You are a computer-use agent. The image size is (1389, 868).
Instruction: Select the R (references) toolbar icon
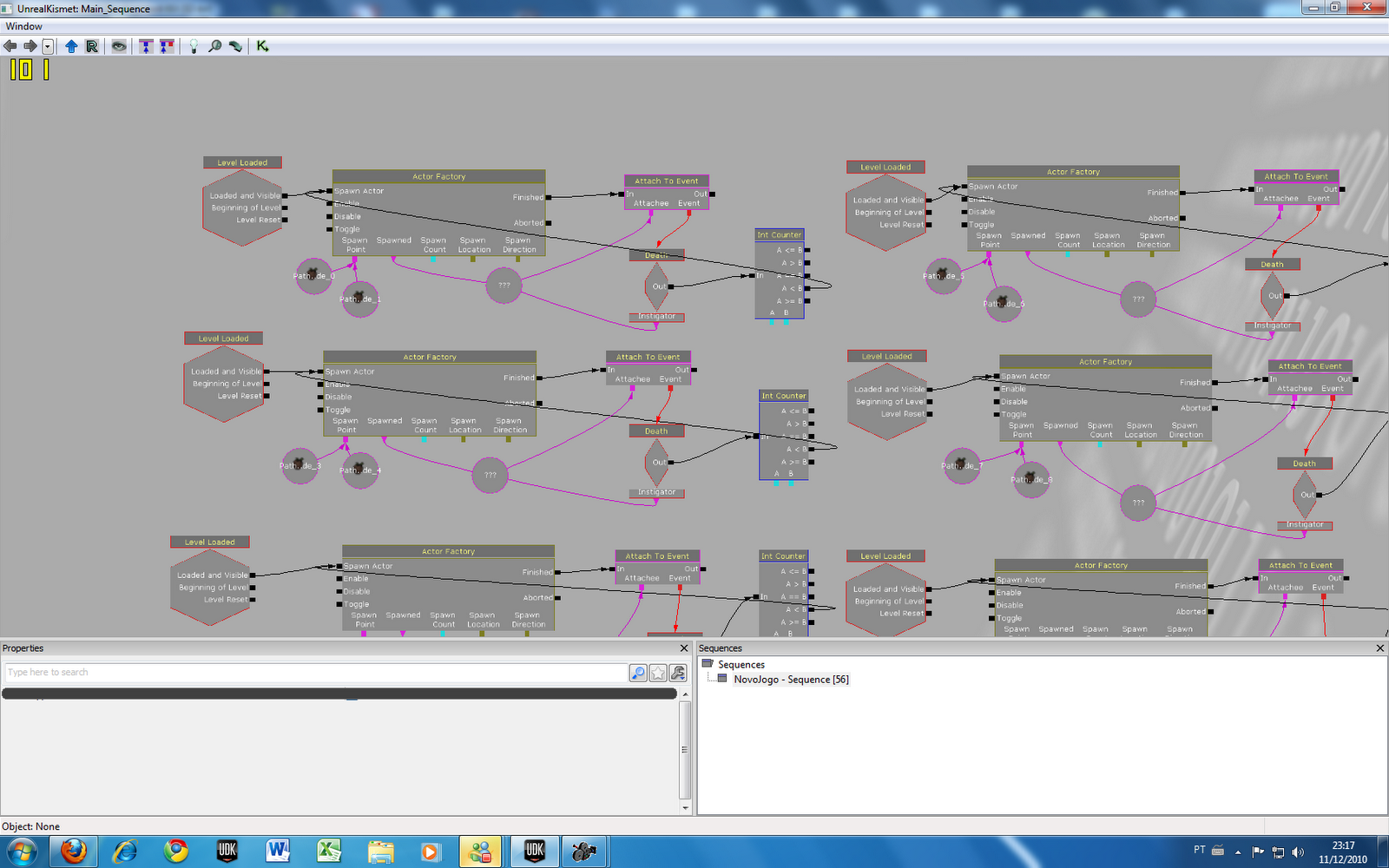91,46
